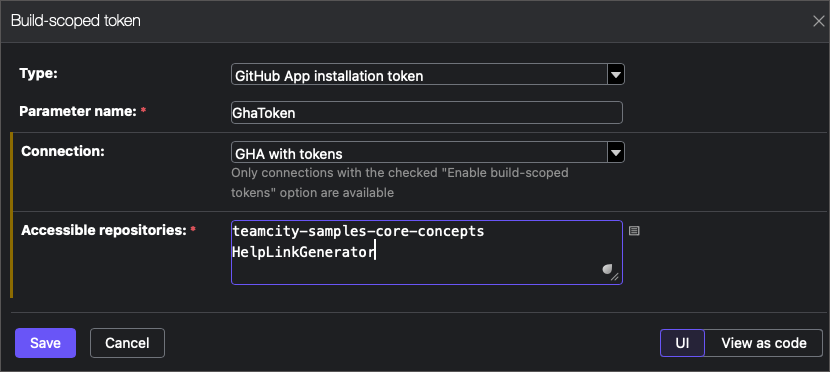The height and width of the screenshot is (372, 830).
Task: Click the textarea corner resize handle
Action: click(615, 277)
